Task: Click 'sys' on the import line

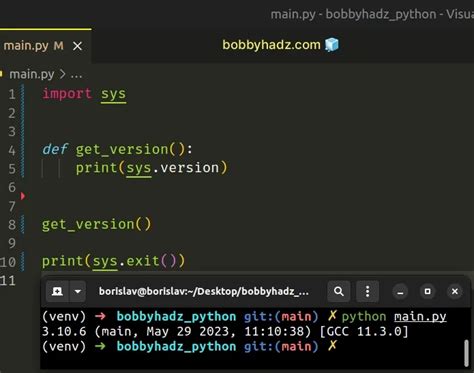Action: (113, 94)
